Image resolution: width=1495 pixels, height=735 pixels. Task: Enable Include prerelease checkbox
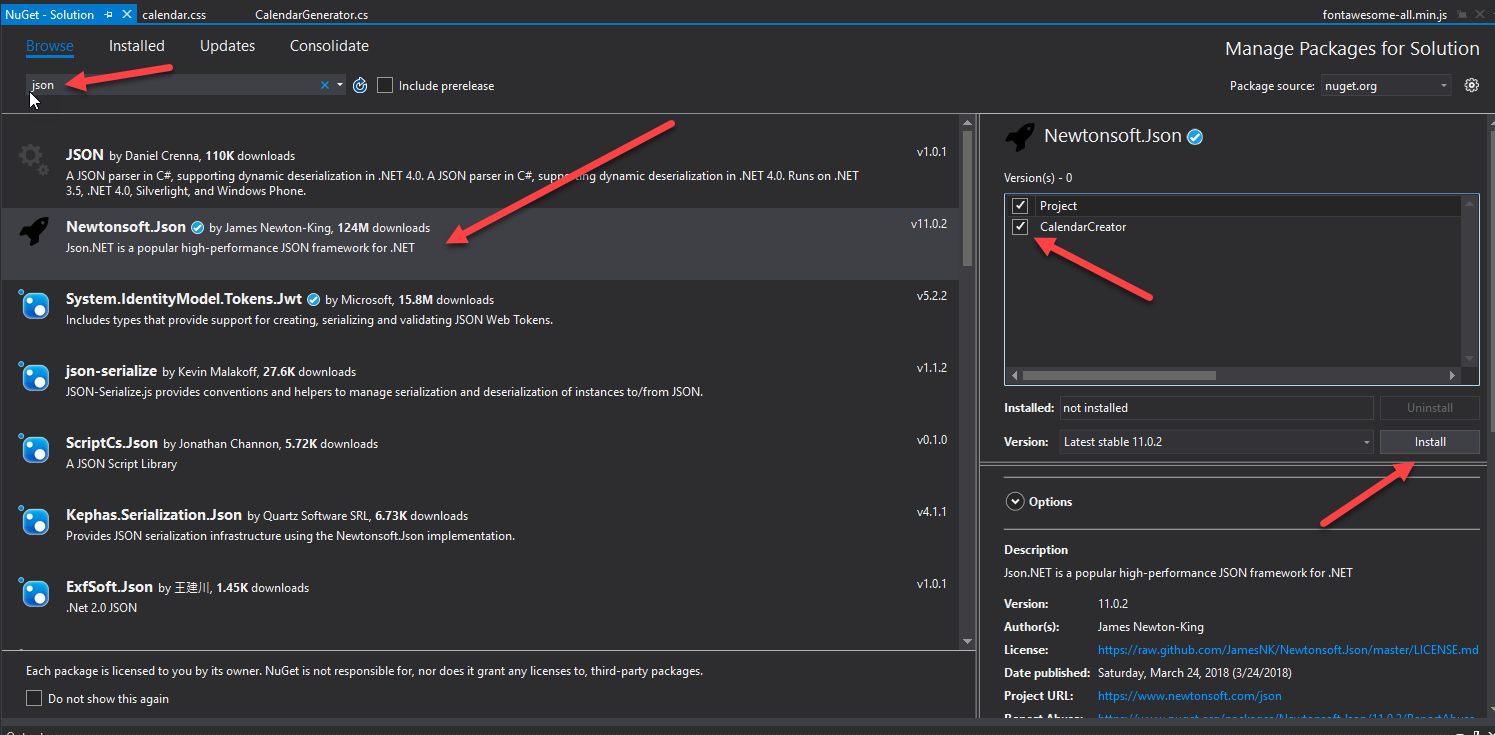click(385, 86)
